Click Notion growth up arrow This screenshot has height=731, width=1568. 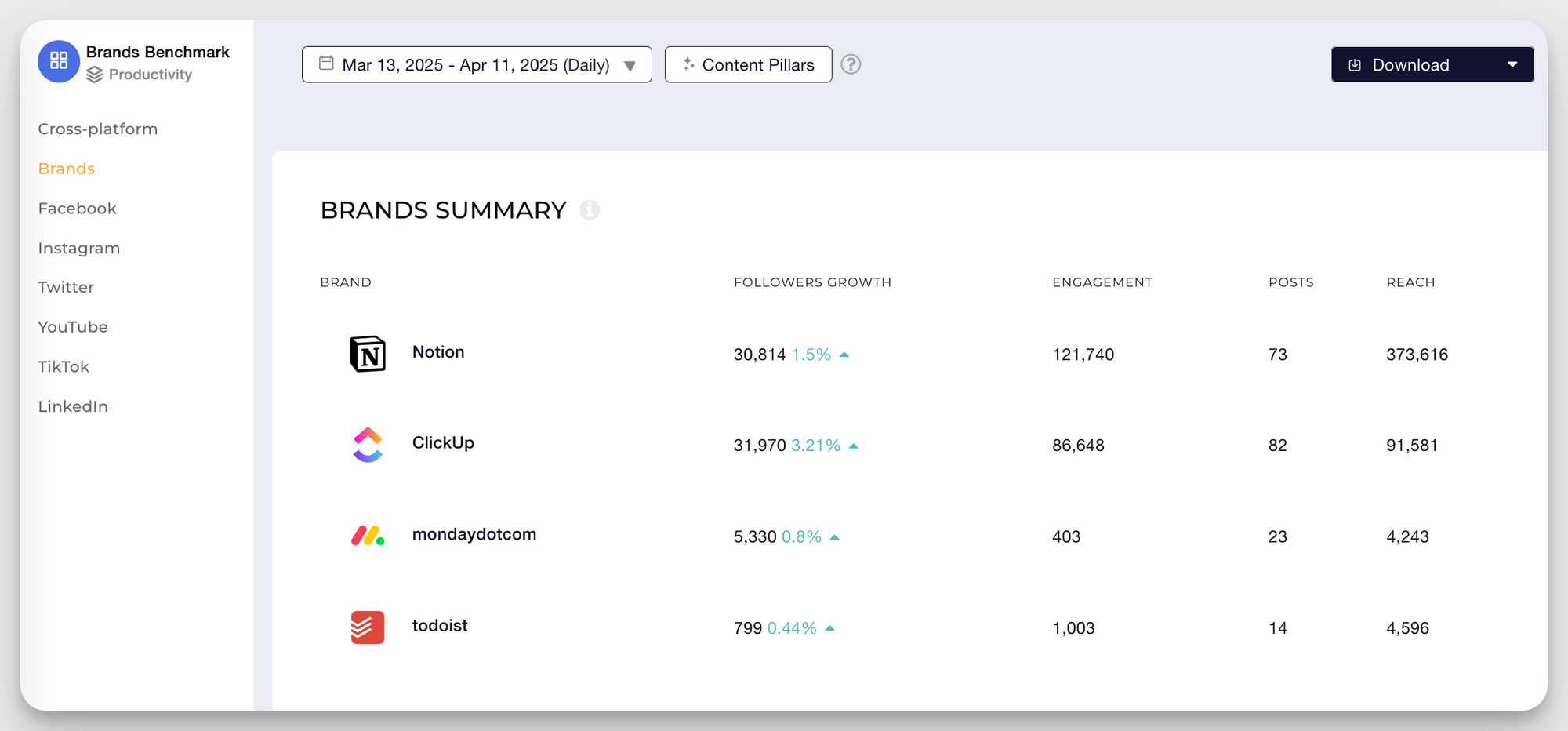pos(844,355)
